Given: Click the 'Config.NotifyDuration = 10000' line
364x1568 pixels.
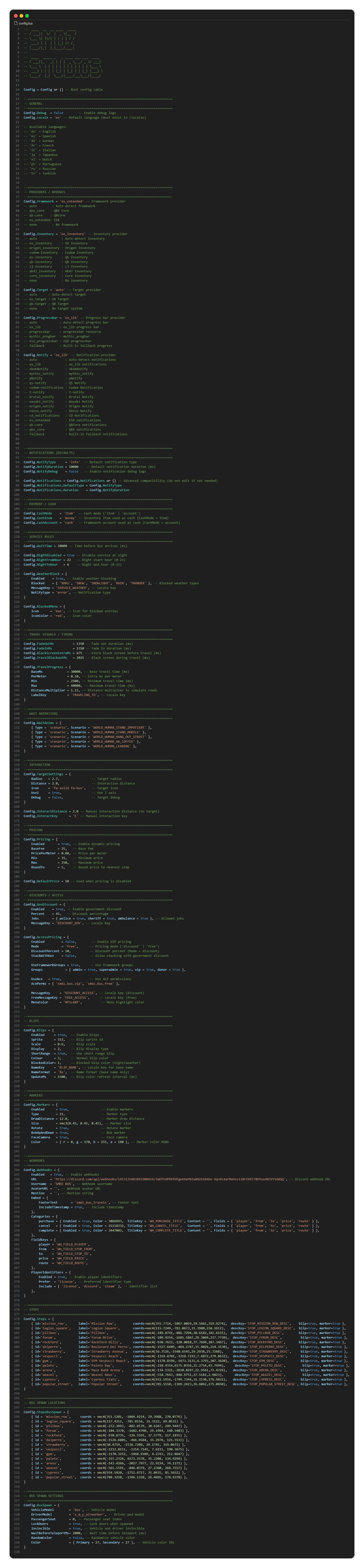Looking at the screenshot, I should (x=89, y=467).
